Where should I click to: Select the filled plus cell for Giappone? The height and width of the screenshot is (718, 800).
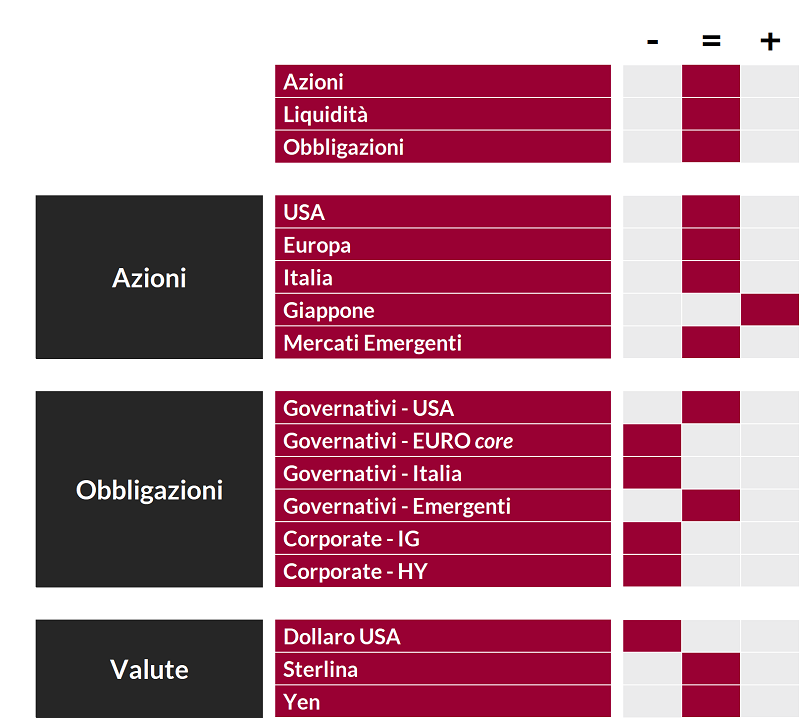770,310
